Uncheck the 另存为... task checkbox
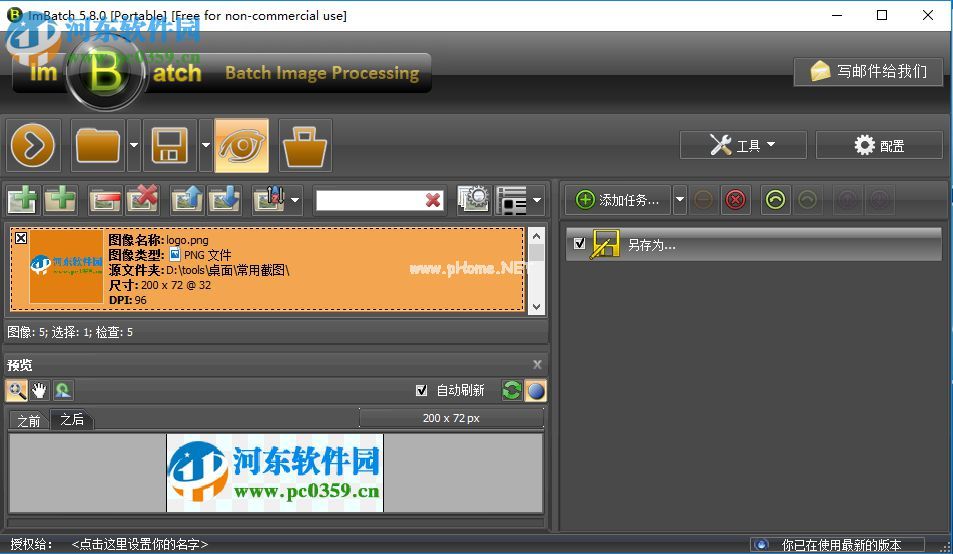 (579, 243)
